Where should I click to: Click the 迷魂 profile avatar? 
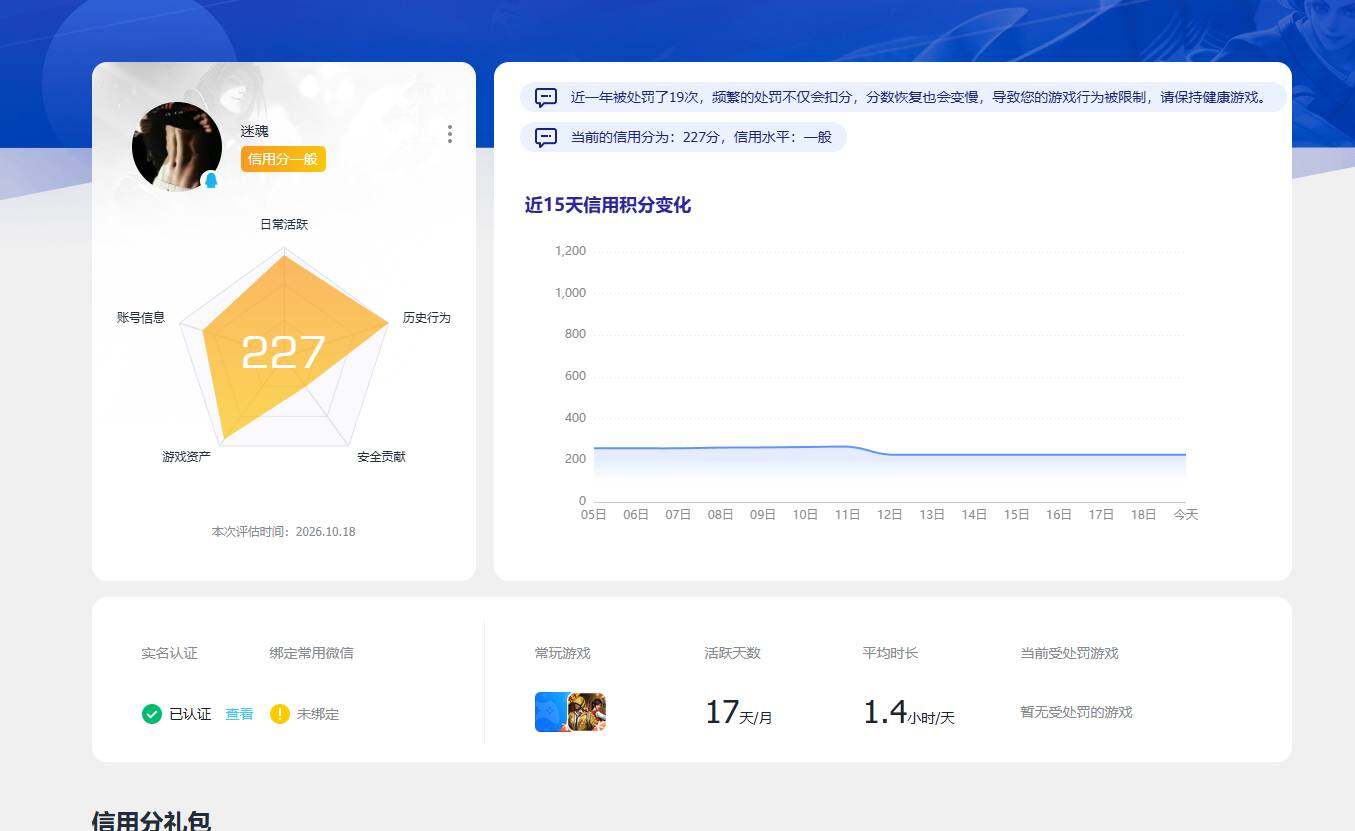point(177,146)
